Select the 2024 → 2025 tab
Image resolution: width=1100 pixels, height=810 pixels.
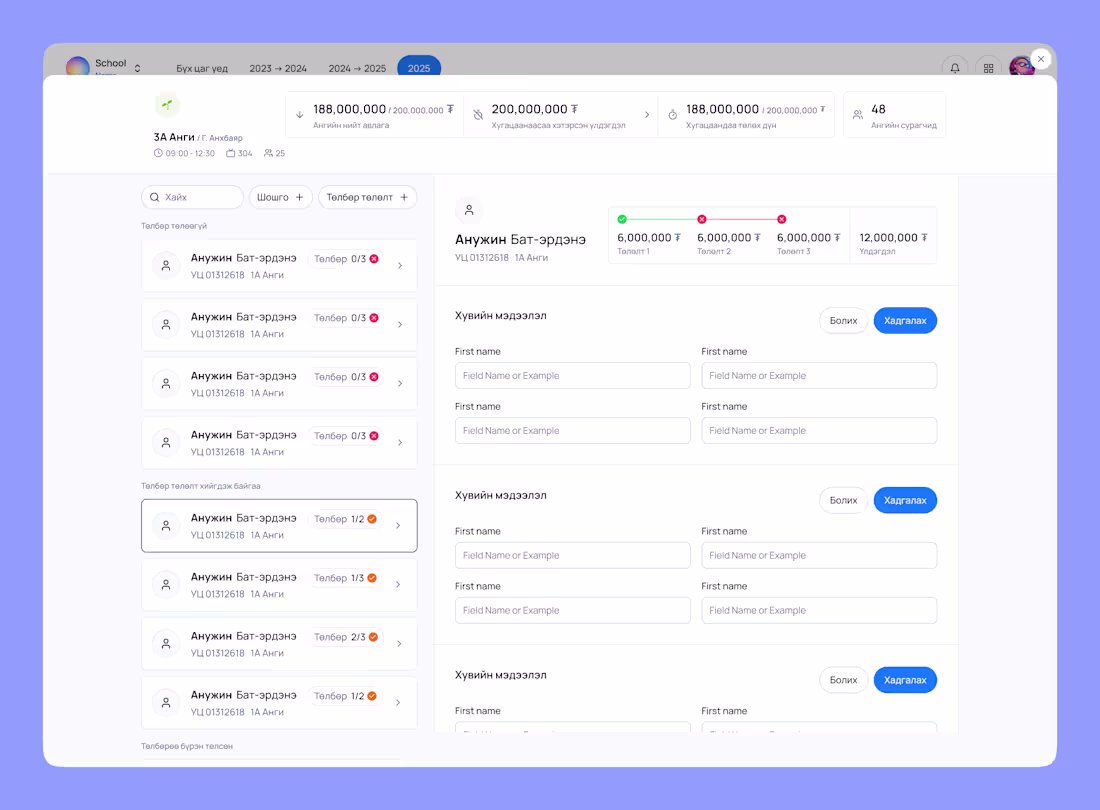[357, 69]
